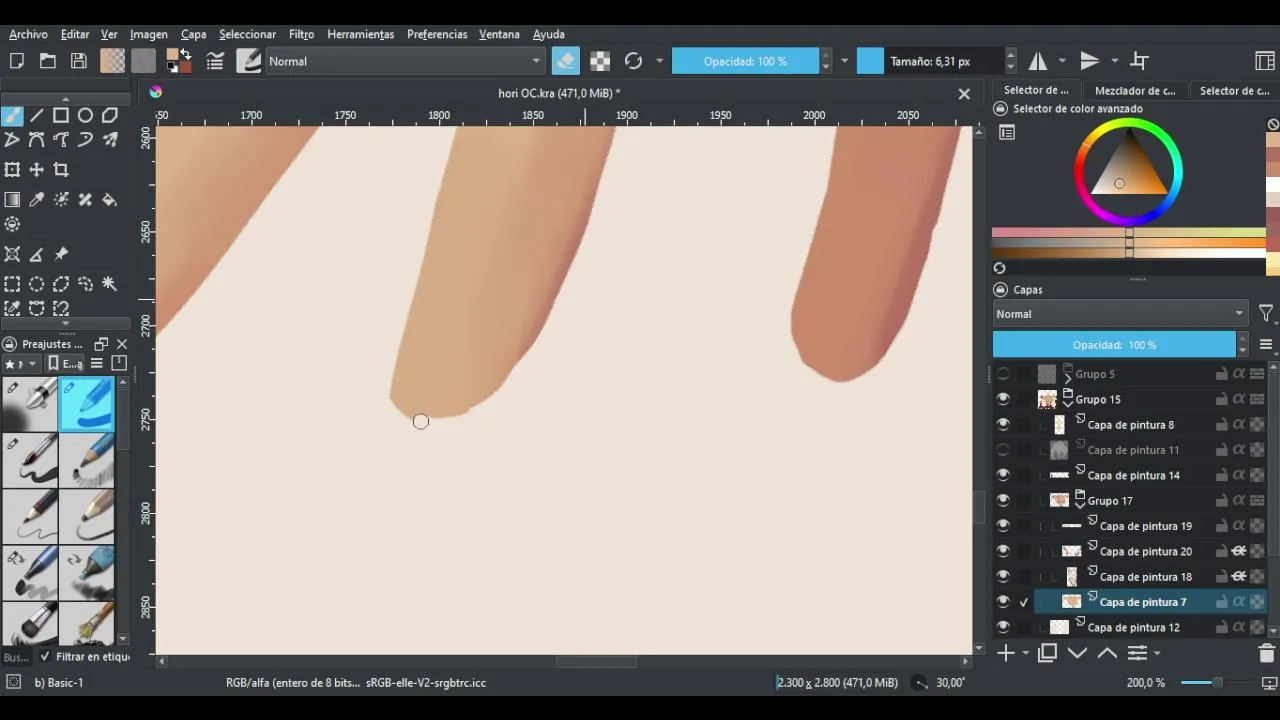Toggle preserve alpha
The width and height of the screenshot is (1280, 720).
point(600,61)
